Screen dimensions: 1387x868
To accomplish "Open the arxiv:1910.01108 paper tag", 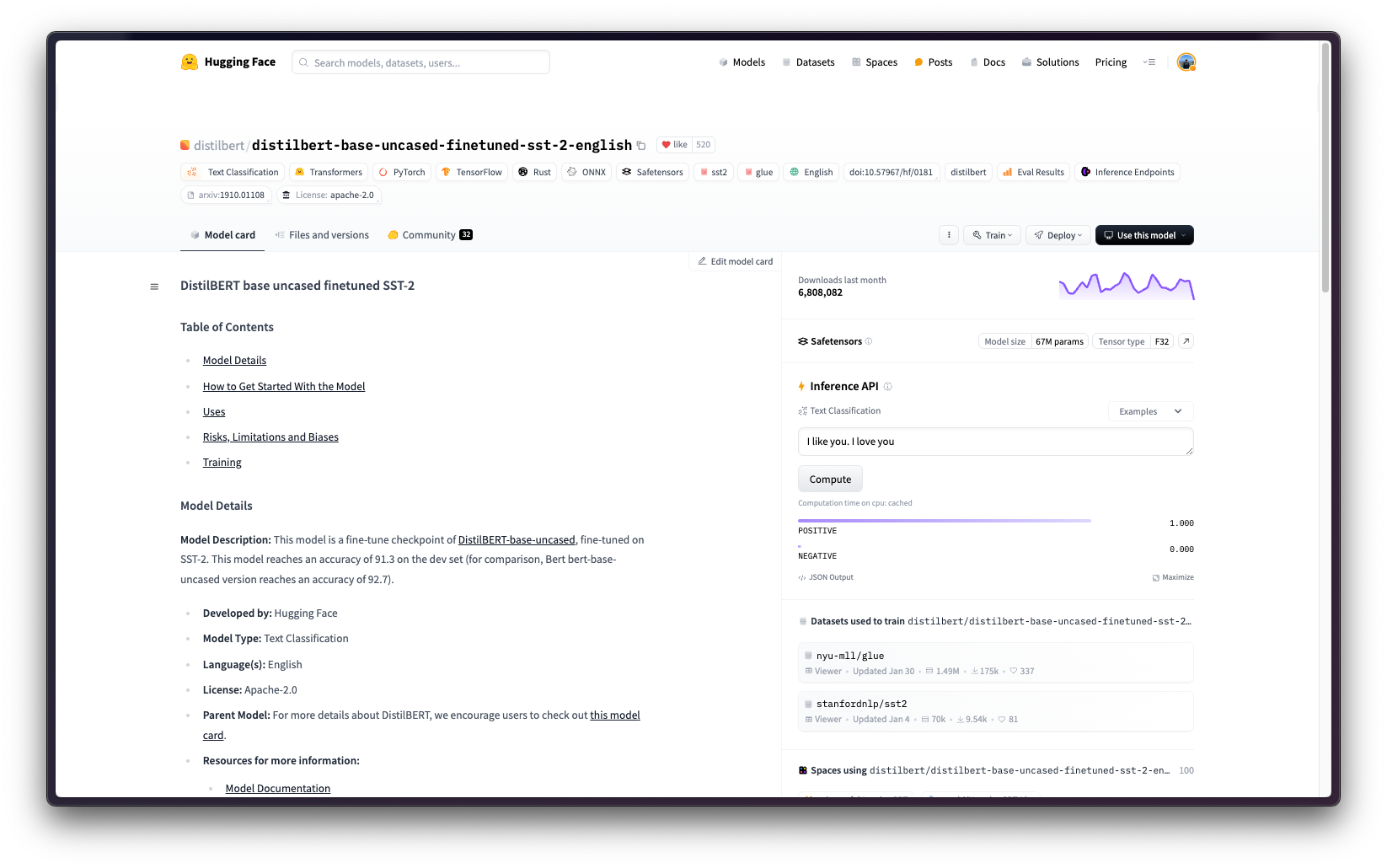I will coord(225,195).
